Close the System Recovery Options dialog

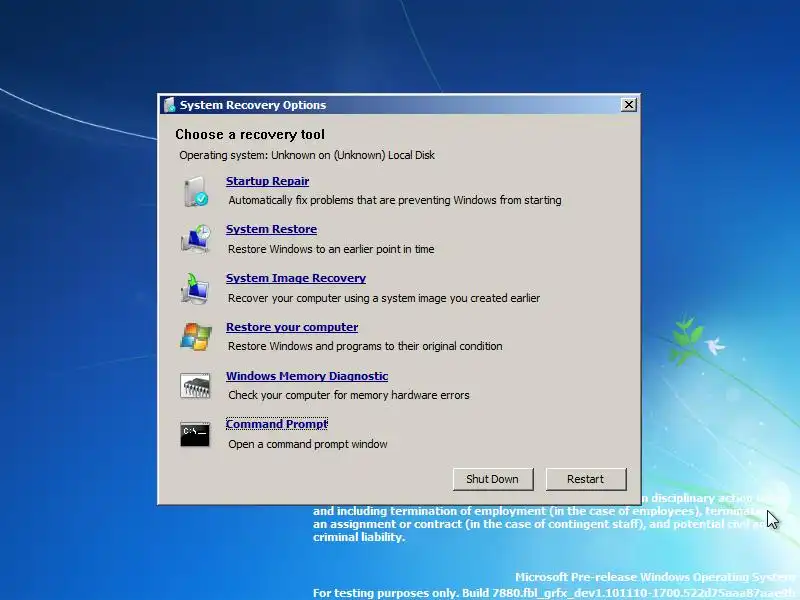point(629,105)
